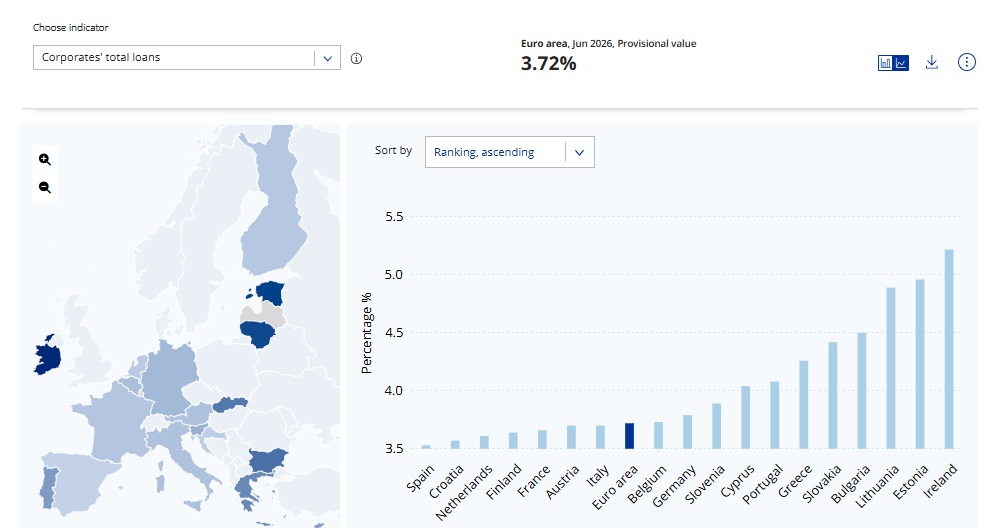1008x528 pixels.
Task: Select the Ireland bar in the chart
Action: coord(948,349)
